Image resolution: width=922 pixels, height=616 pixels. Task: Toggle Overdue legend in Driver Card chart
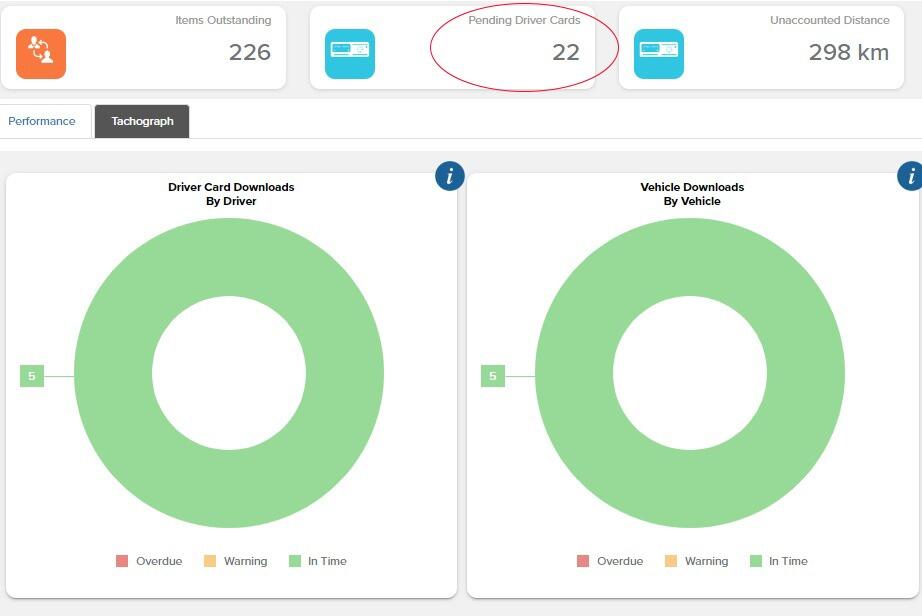[x=149, y=561]
